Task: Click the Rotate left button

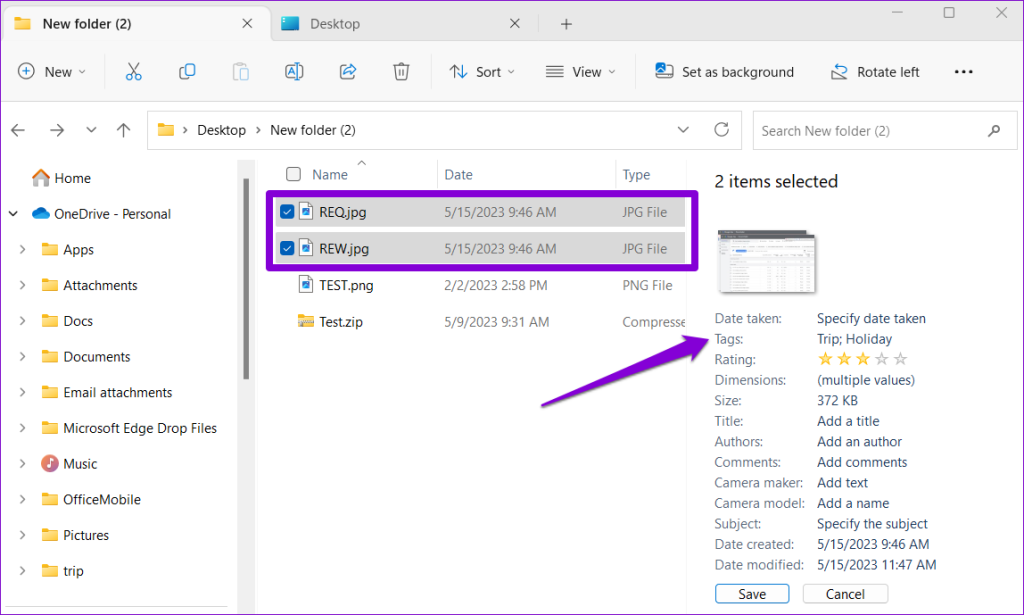Action: click(874, 72)
